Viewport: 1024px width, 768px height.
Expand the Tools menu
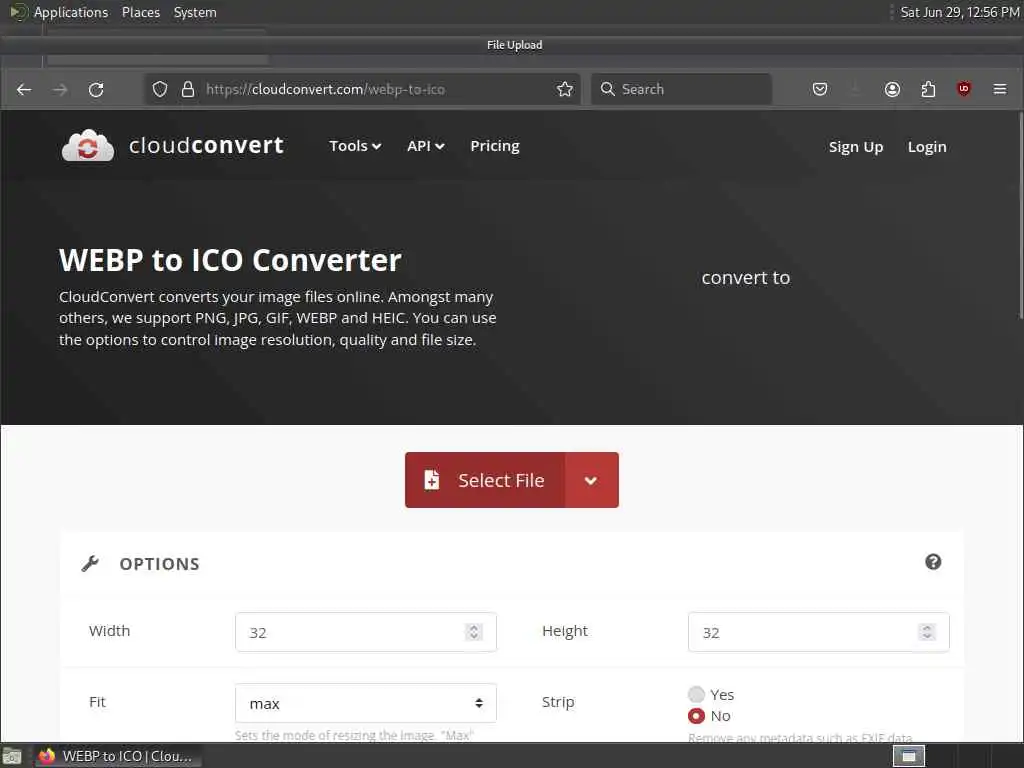coord(355,146)
